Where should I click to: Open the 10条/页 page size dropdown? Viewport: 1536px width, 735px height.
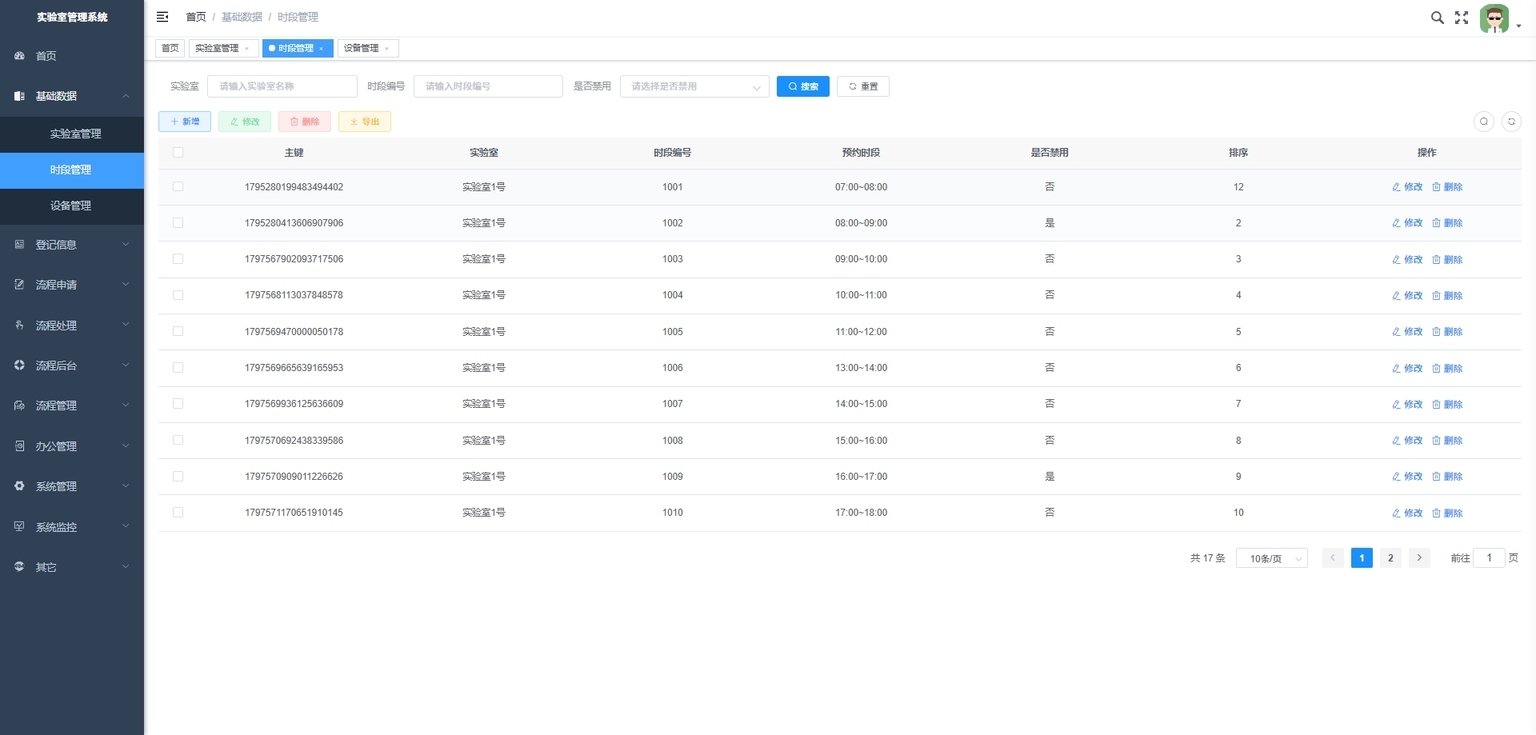click(x=1272, y=559)
